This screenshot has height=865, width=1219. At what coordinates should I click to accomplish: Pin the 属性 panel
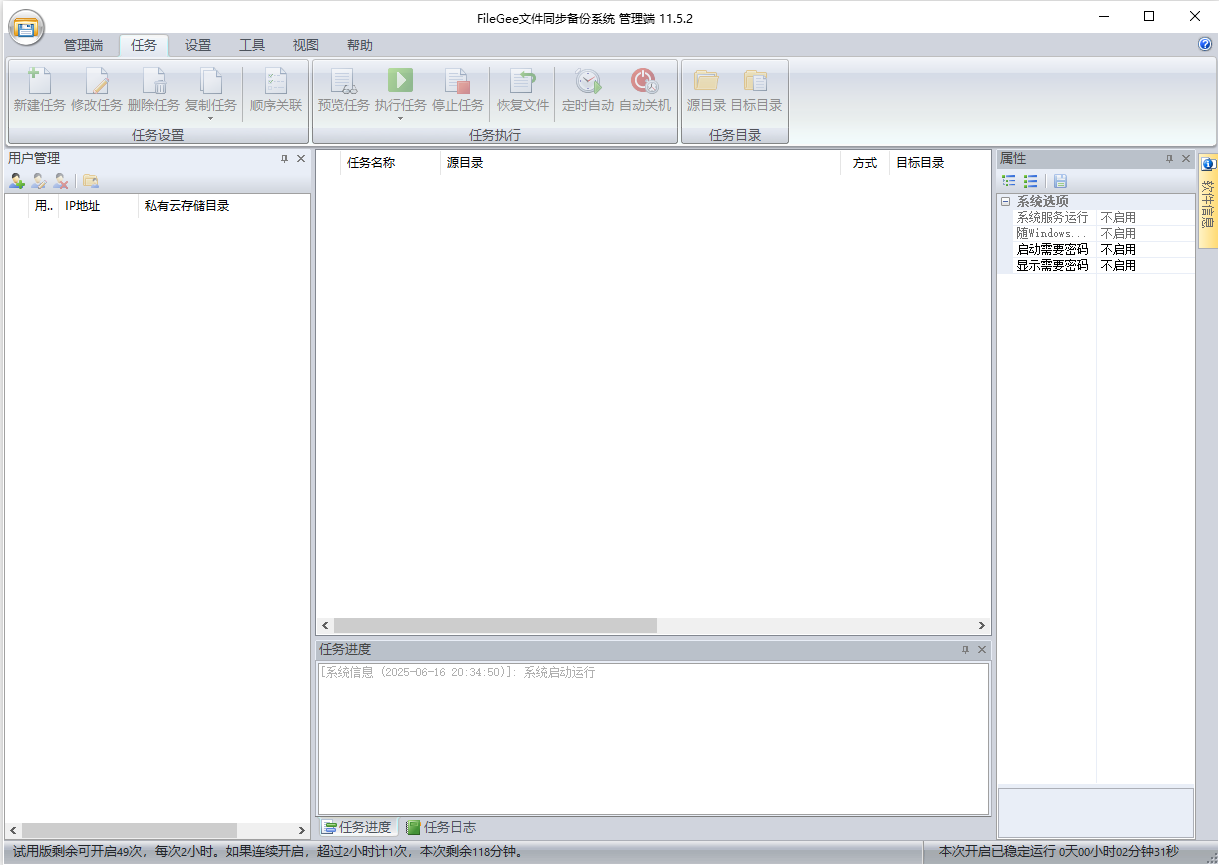click(1170, 159)
